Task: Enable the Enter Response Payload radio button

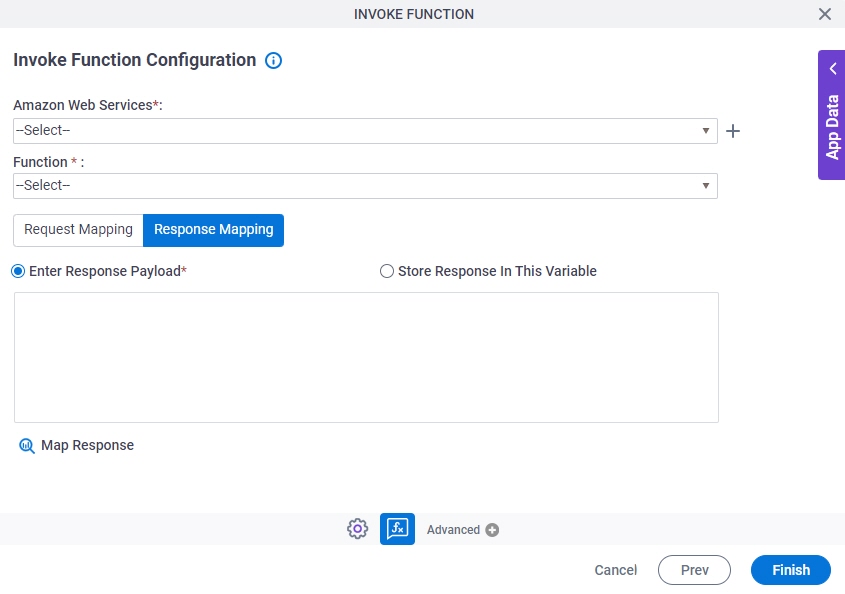Action: click(x=16, y=271)
